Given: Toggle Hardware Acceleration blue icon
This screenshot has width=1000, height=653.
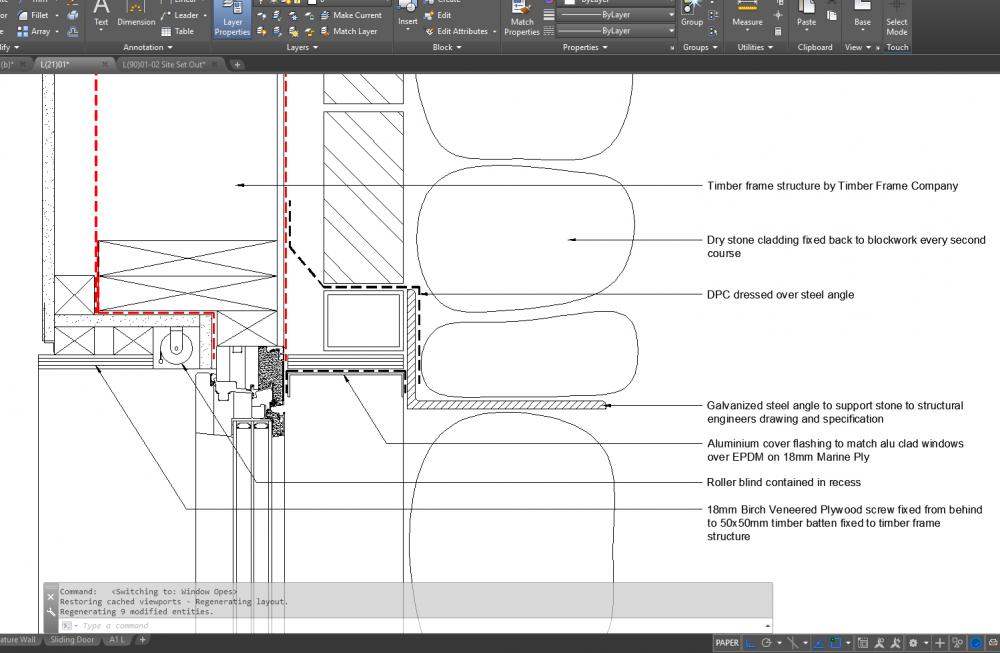Looking at the screenshot, I should click(975, 643).
